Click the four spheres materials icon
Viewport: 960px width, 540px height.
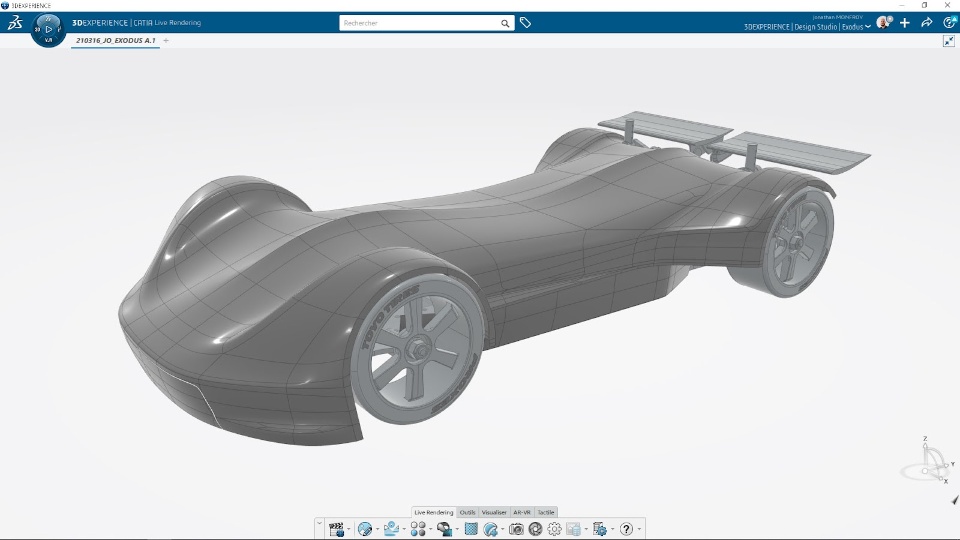418,529
